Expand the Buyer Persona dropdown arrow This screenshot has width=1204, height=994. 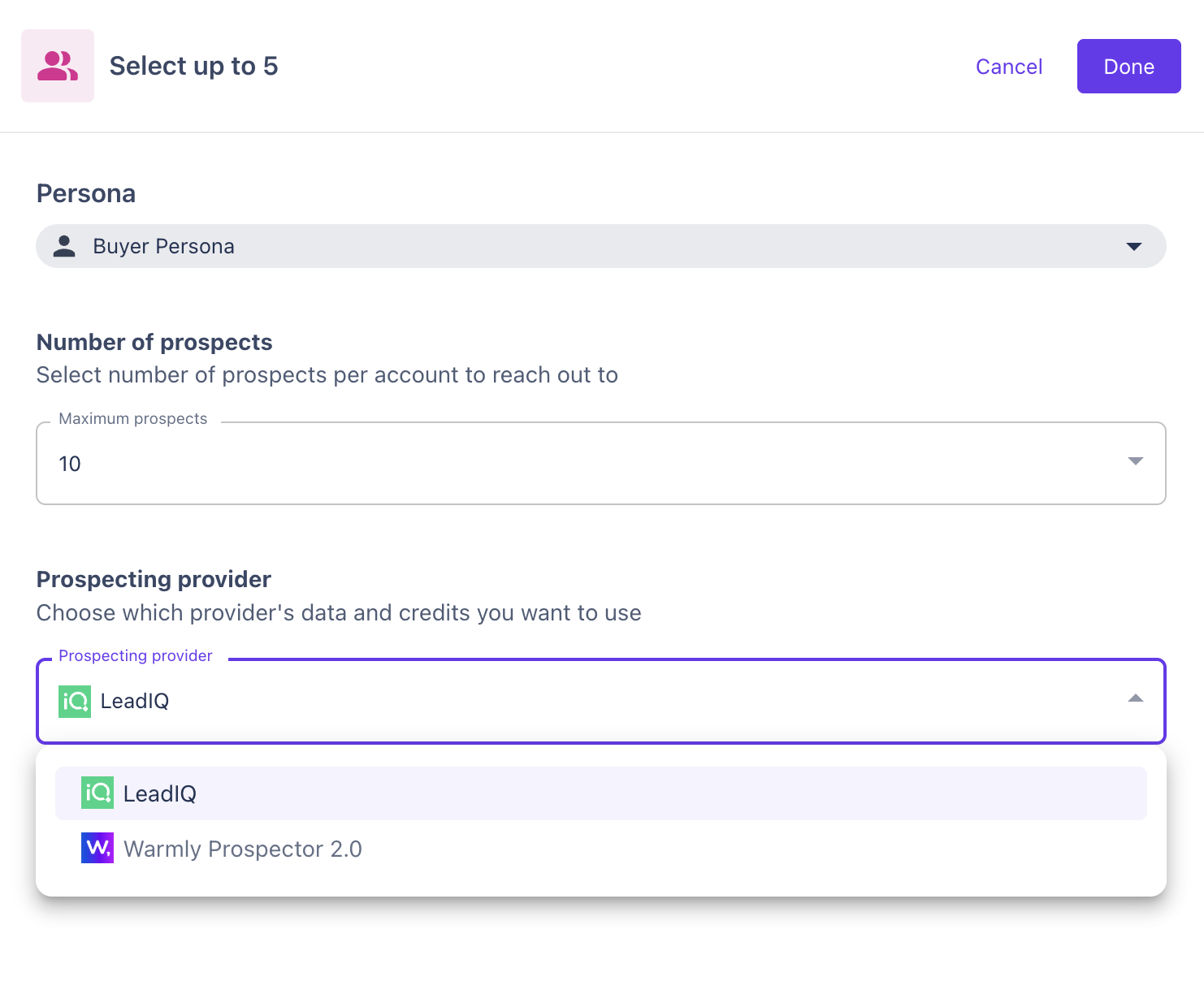pos(1134,246)
